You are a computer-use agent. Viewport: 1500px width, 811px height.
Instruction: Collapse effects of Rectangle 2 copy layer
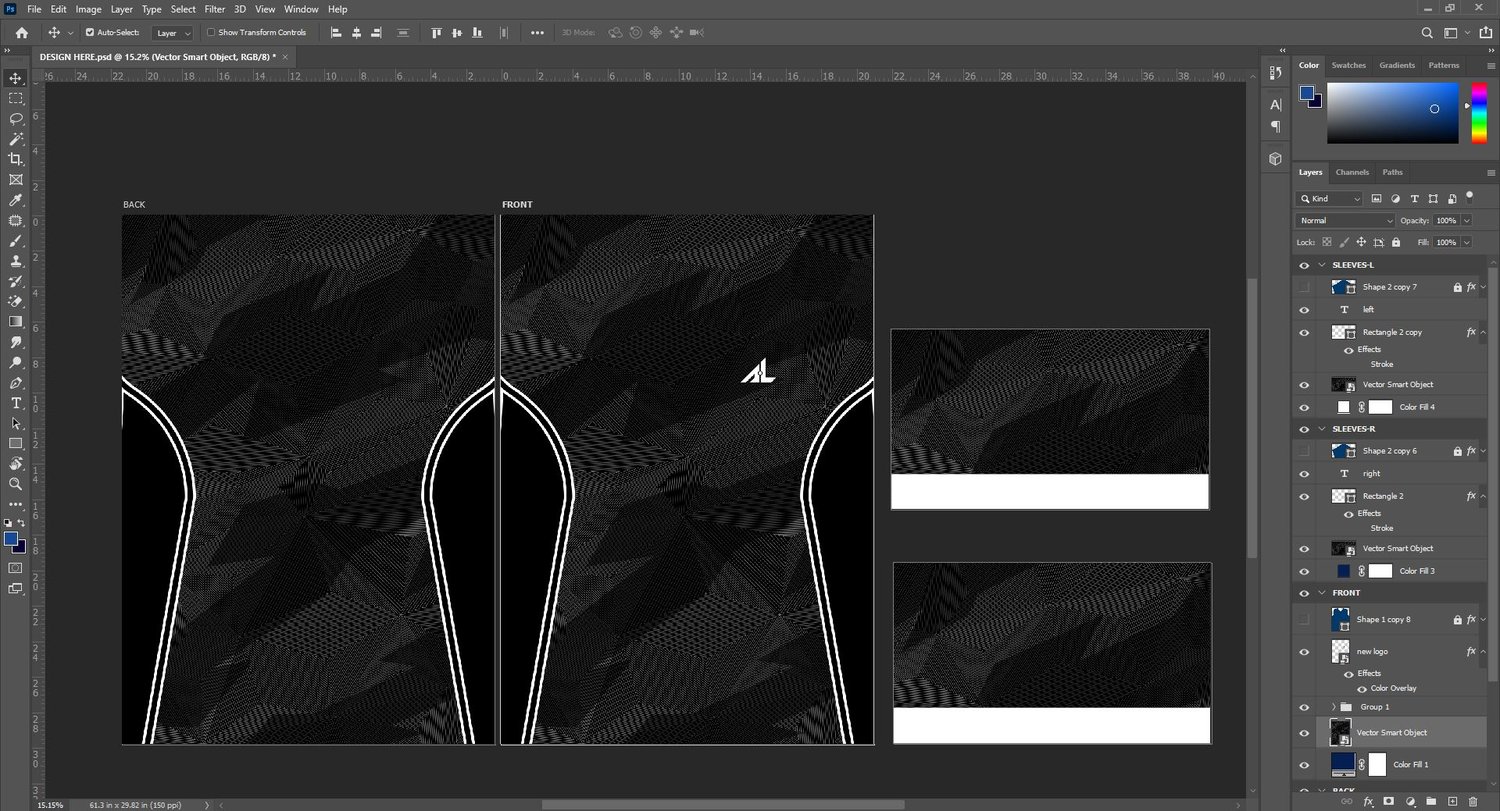tap(1483, 332)
